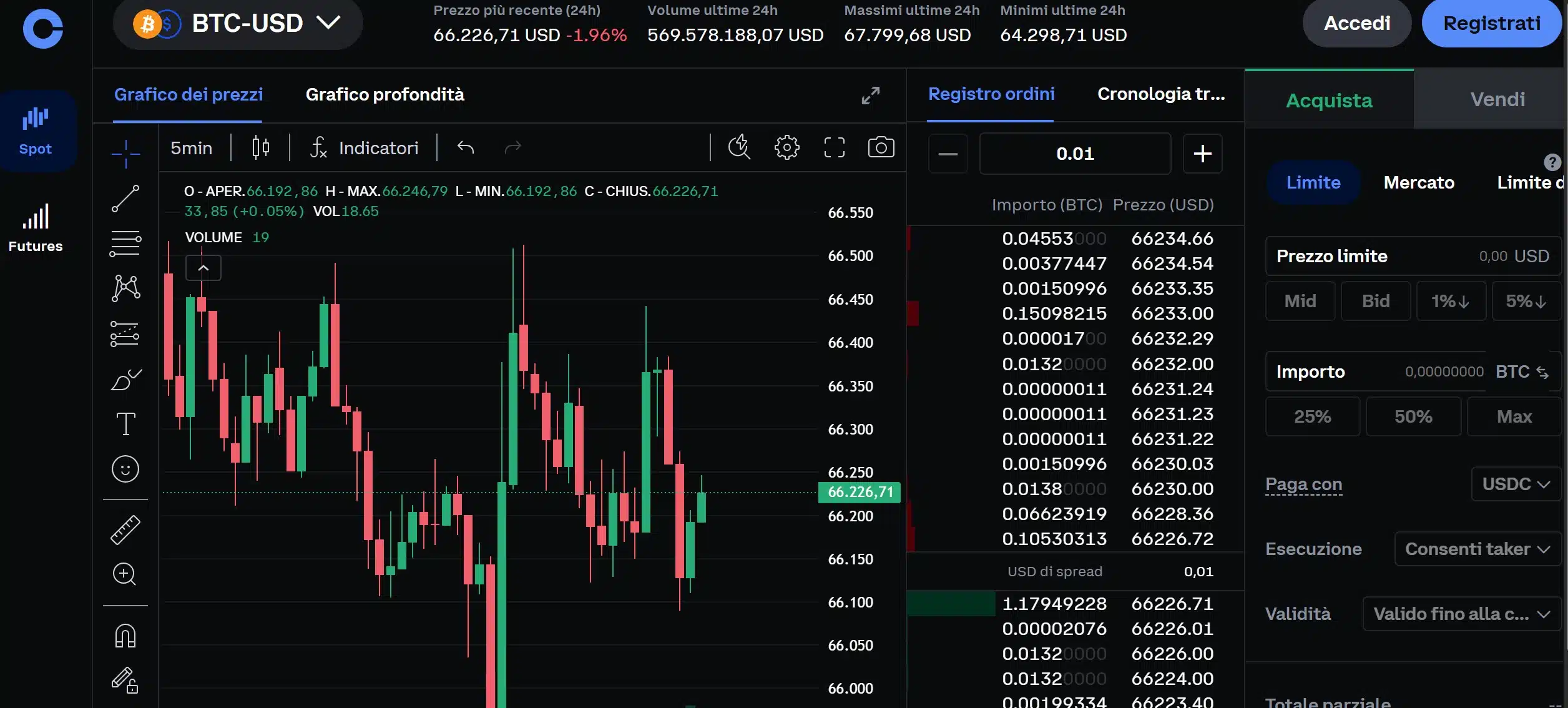Click the Accedi button
Screen dimensions: 1568x708
point(1356,23)
